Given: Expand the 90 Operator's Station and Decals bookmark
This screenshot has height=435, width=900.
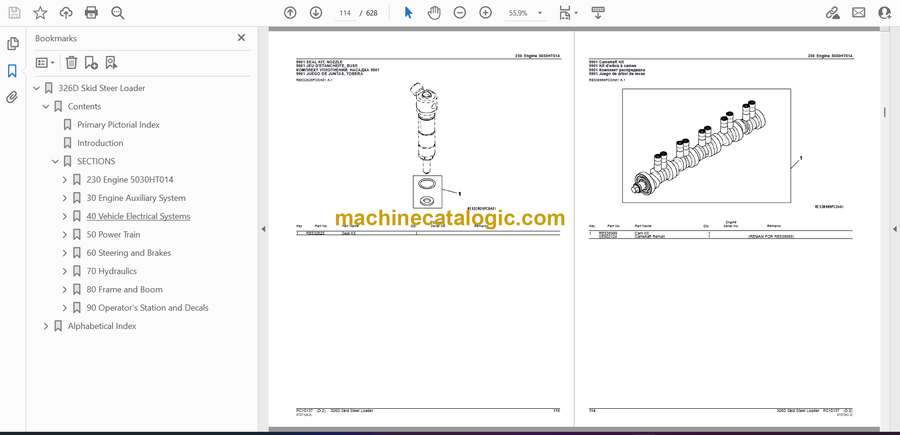Looking at the screenshot, I should tap(65, 308).
